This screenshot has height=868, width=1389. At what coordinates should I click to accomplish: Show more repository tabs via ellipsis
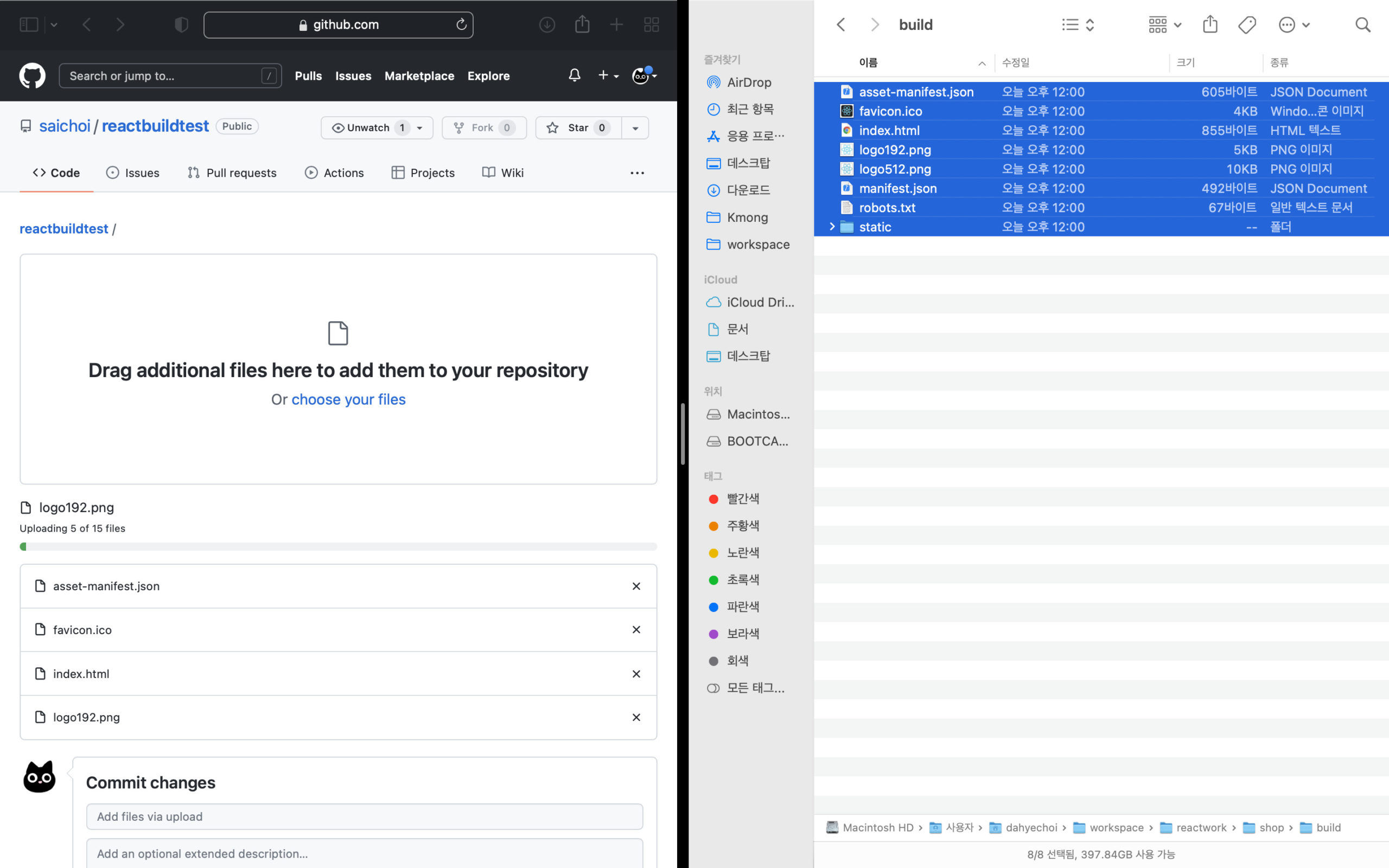tap(637, 173)
